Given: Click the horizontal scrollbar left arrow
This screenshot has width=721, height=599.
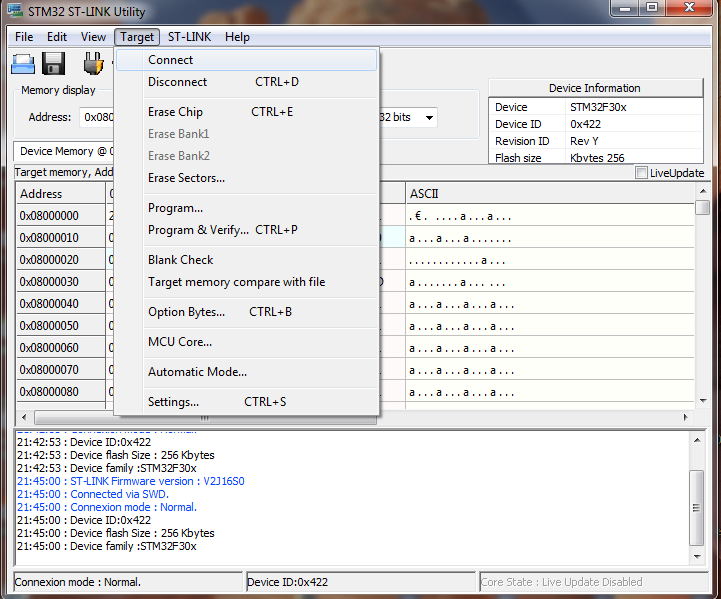Looking at the screenshot, I should point(24,417).
